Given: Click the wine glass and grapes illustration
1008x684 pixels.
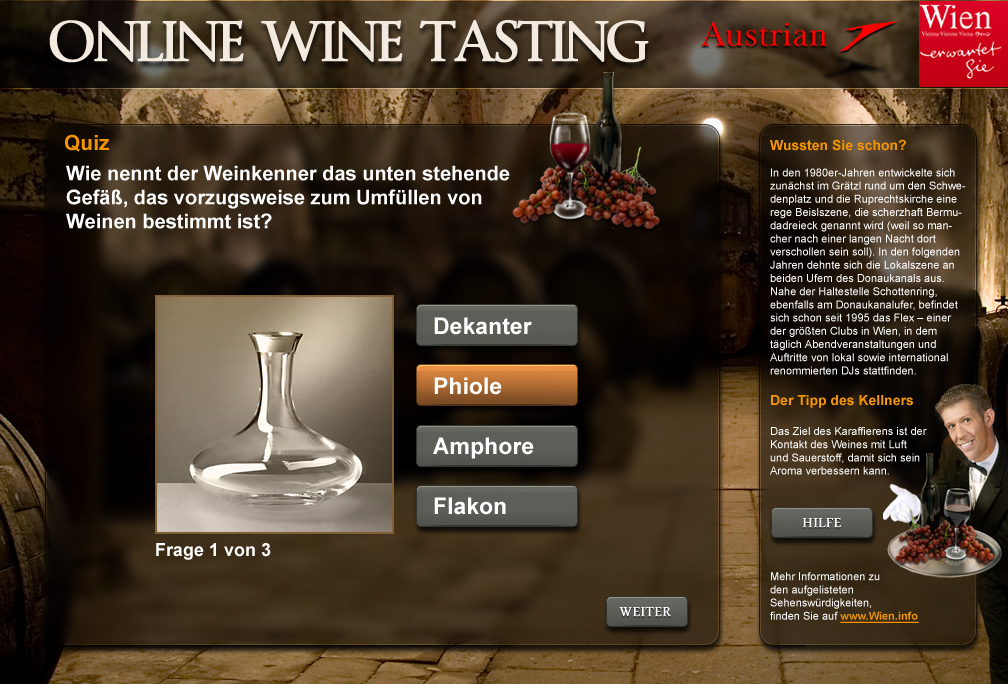Looking at the screenshot, I should [586, 154].
